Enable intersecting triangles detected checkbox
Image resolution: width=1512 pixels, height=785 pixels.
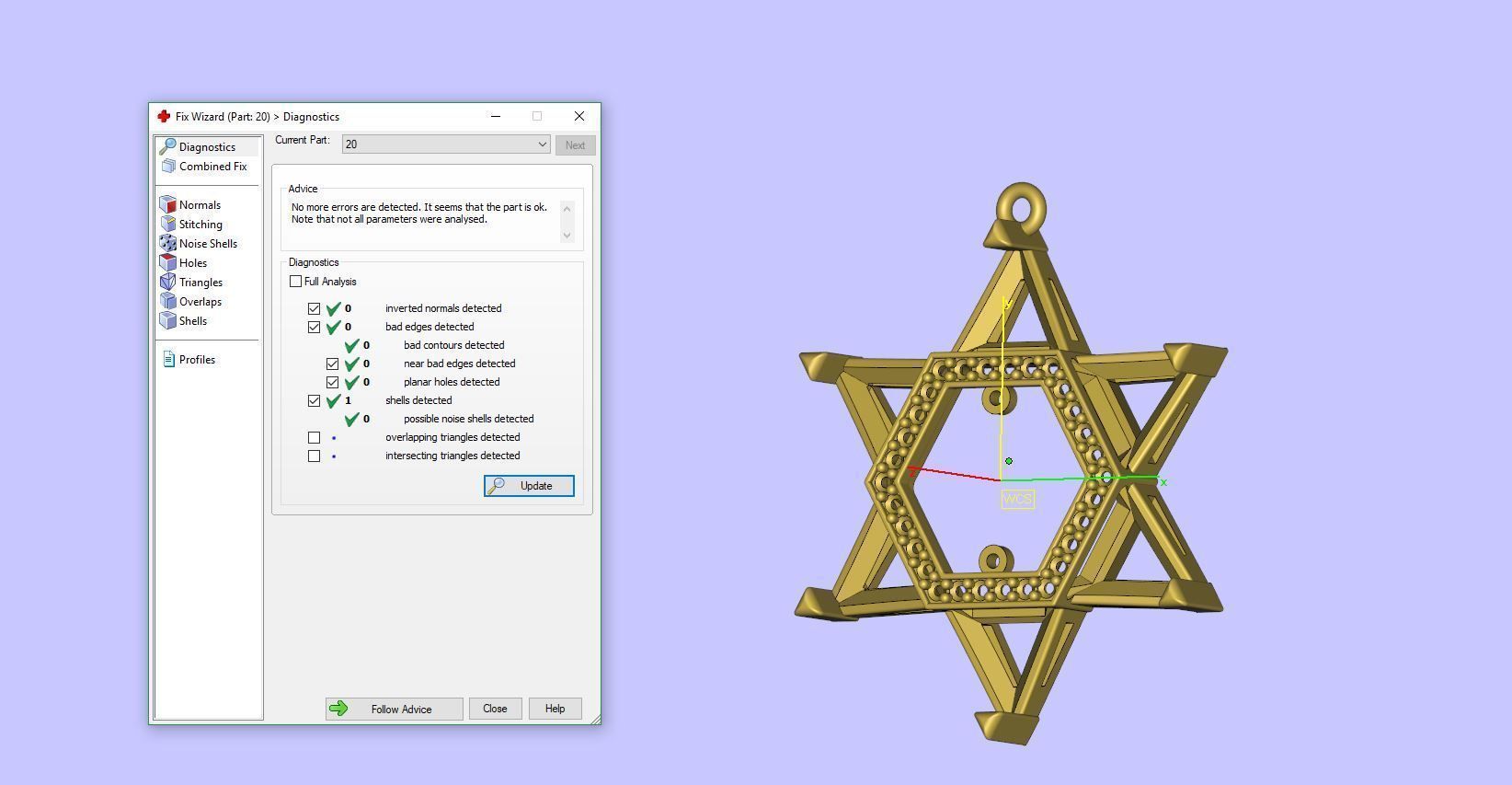[314, 456]
